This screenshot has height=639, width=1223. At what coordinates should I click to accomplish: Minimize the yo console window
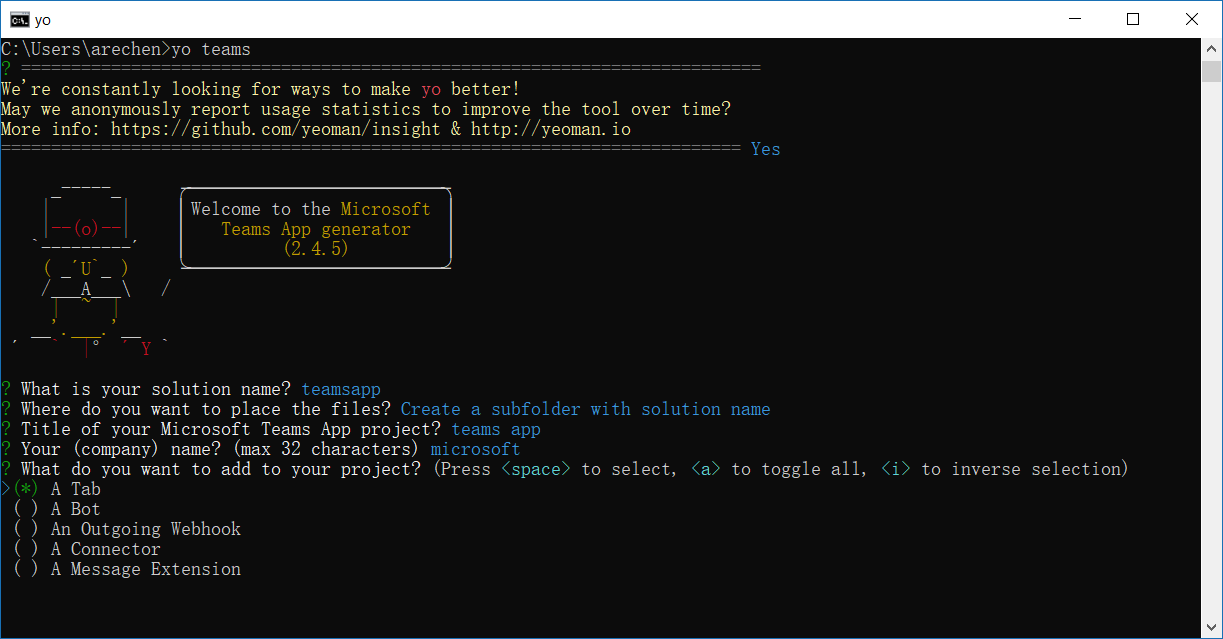(1074, 19)
